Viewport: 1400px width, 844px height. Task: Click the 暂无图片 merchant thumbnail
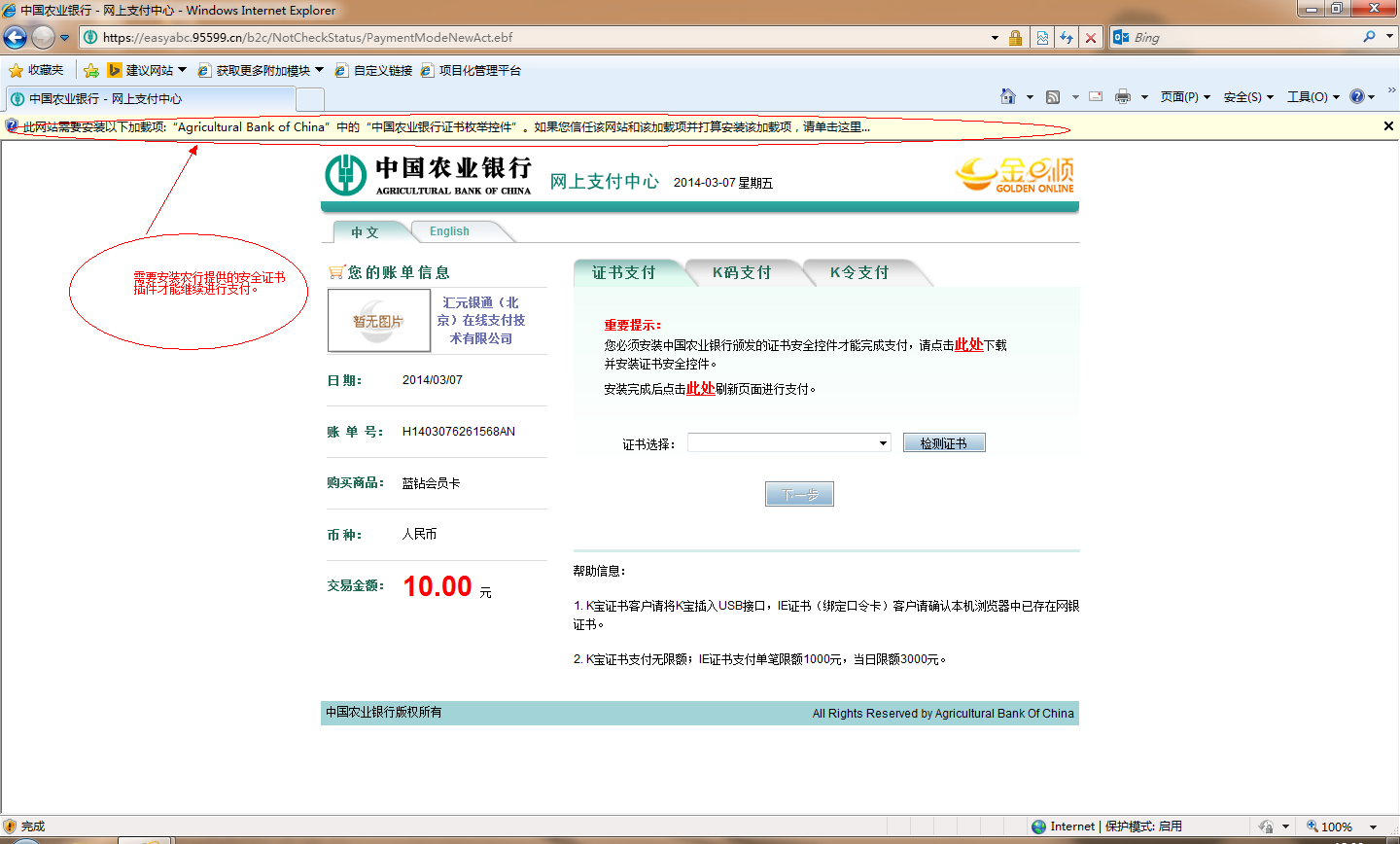[x=379, y=321]
